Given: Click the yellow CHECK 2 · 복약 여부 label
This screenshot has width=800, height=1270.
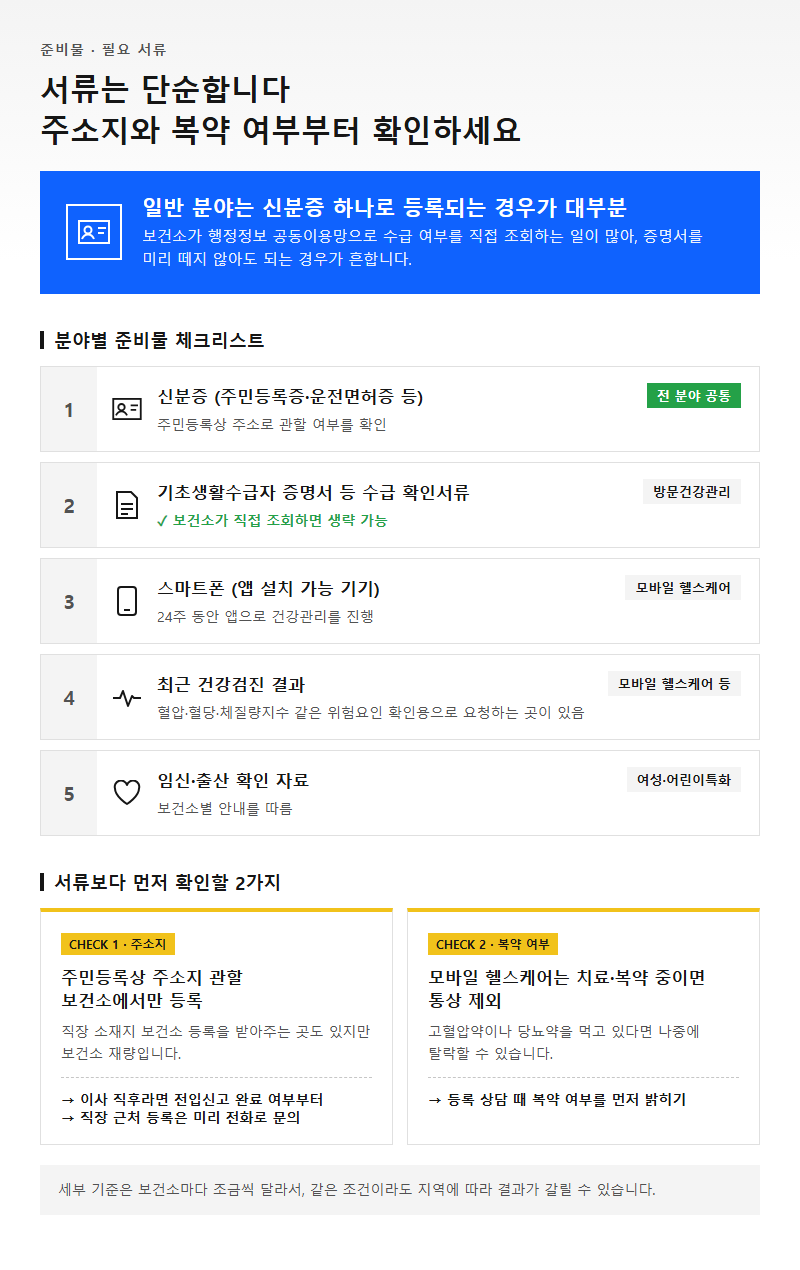Looking at the screenshot, I should (493, 944).
